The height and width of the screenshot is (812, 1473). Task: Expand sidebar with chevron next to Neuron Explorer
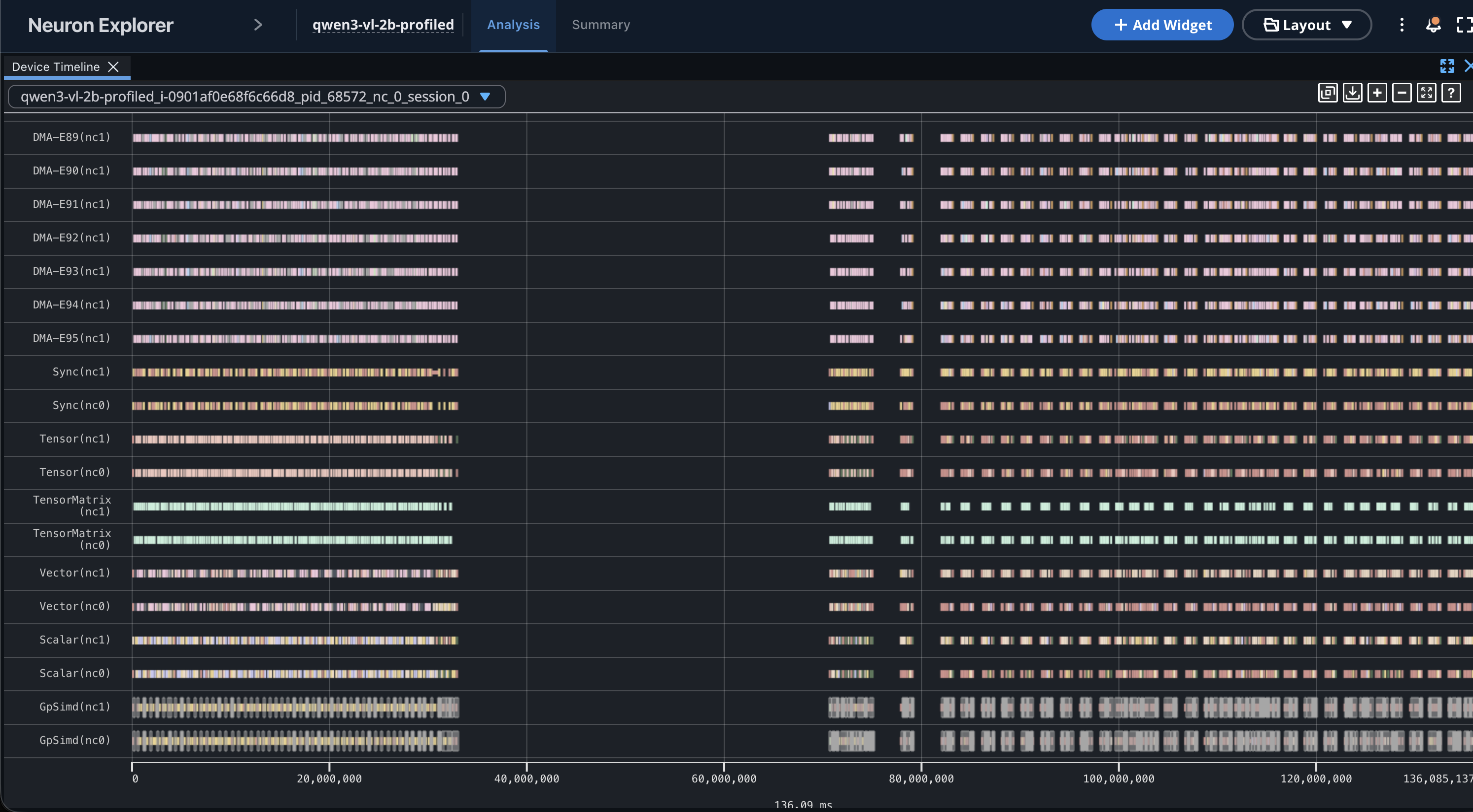point(258,25)
